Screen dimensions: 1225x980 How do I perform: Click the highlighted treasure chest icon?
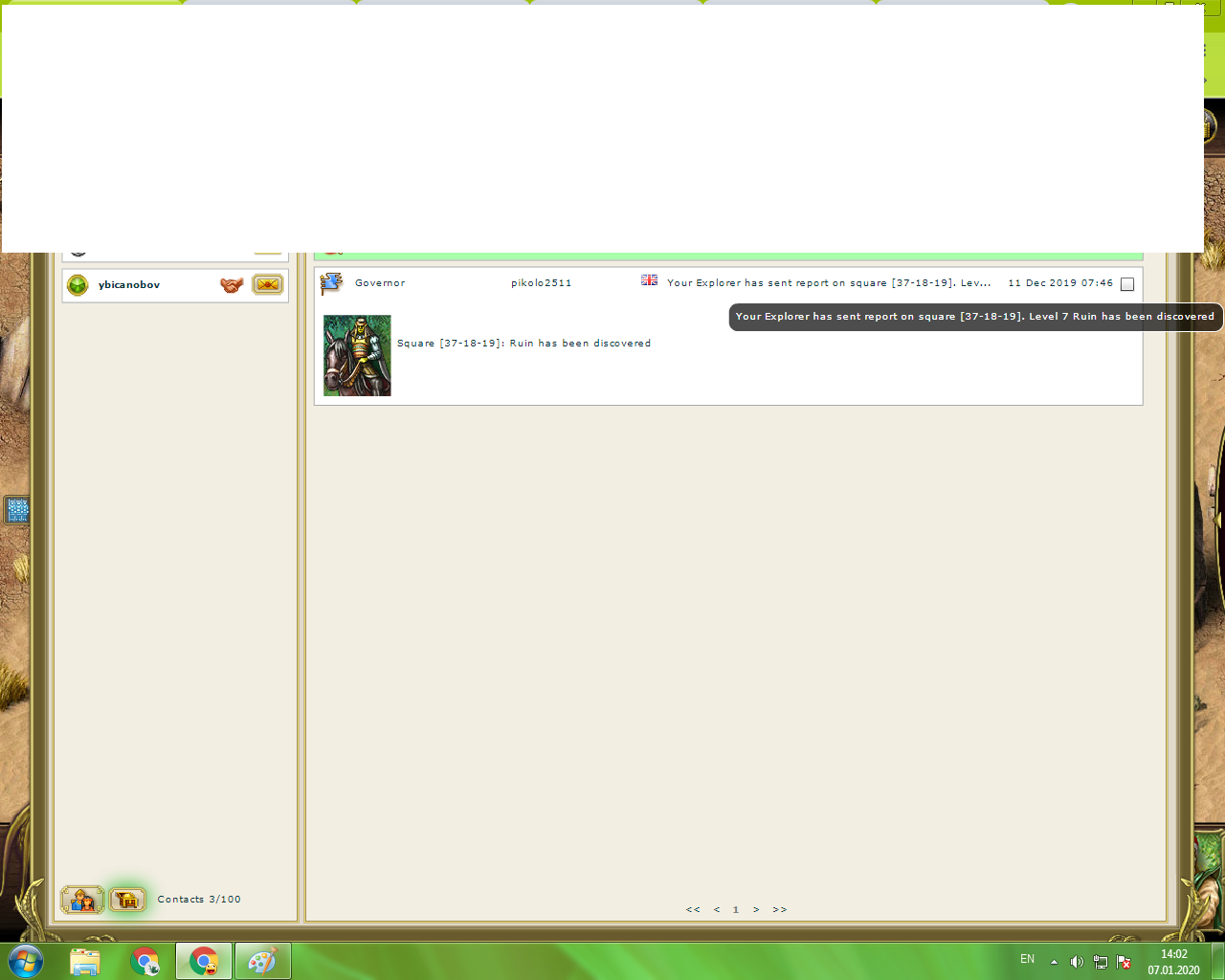pyautogui.click(x=127, y=900)
